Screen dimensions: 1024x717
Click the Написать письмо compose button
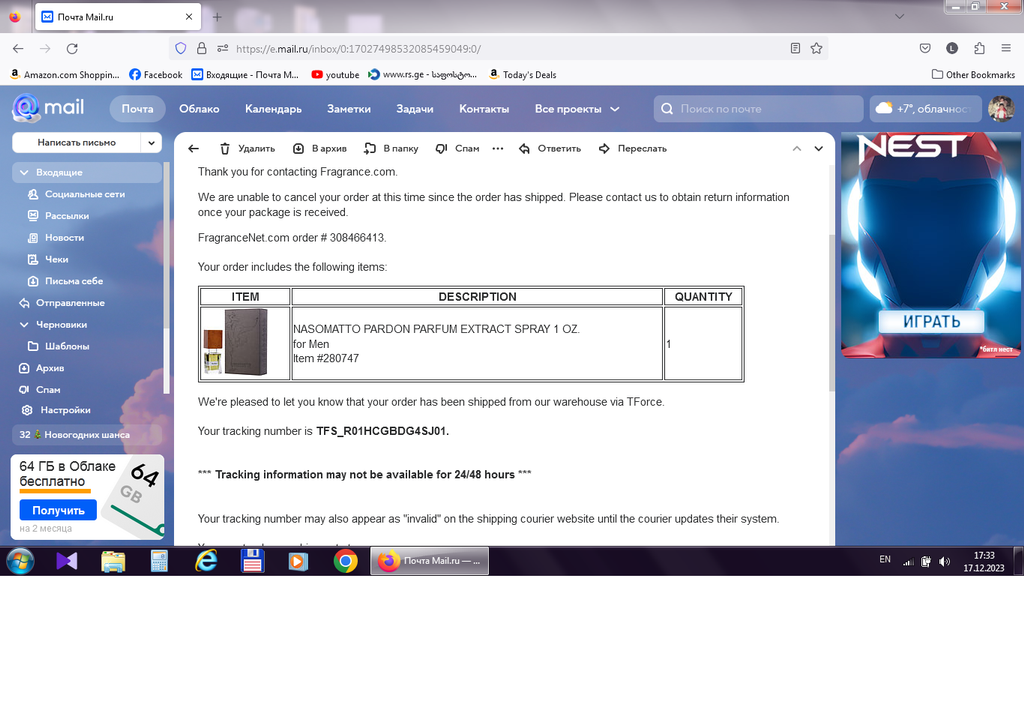point(76,142)
